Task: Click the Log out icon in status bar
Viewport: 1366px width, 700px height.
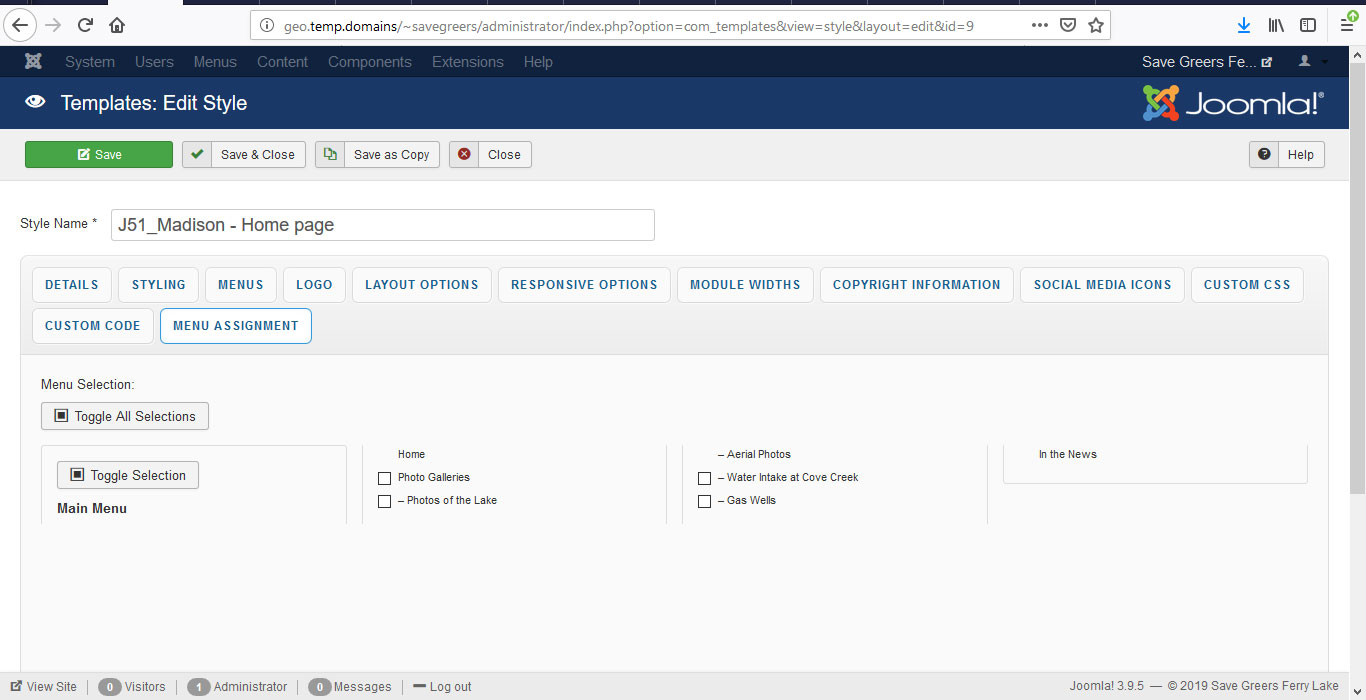Action: (419, 686)
